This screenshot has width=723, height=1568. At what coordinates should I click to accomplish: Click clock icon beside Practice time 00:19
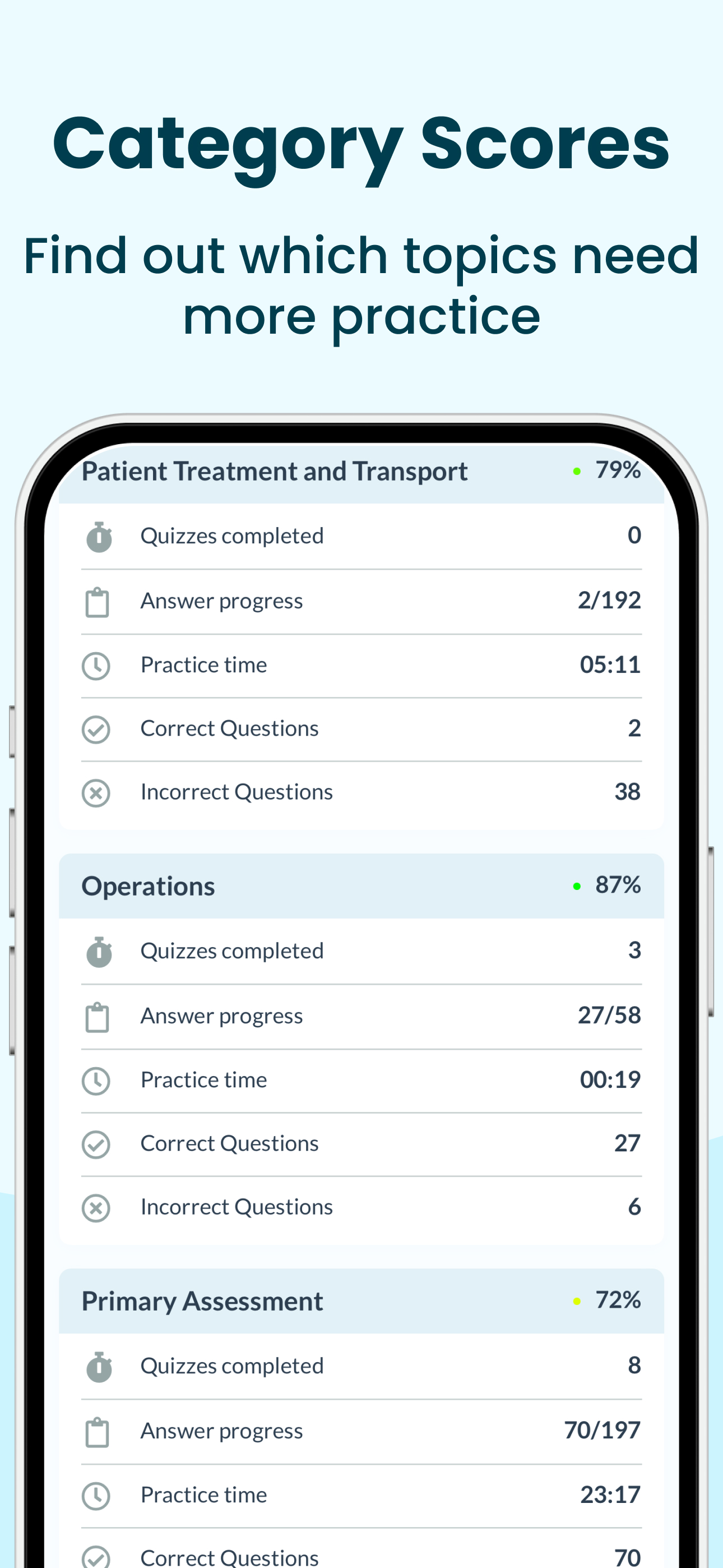click(x=96, y=1081)
